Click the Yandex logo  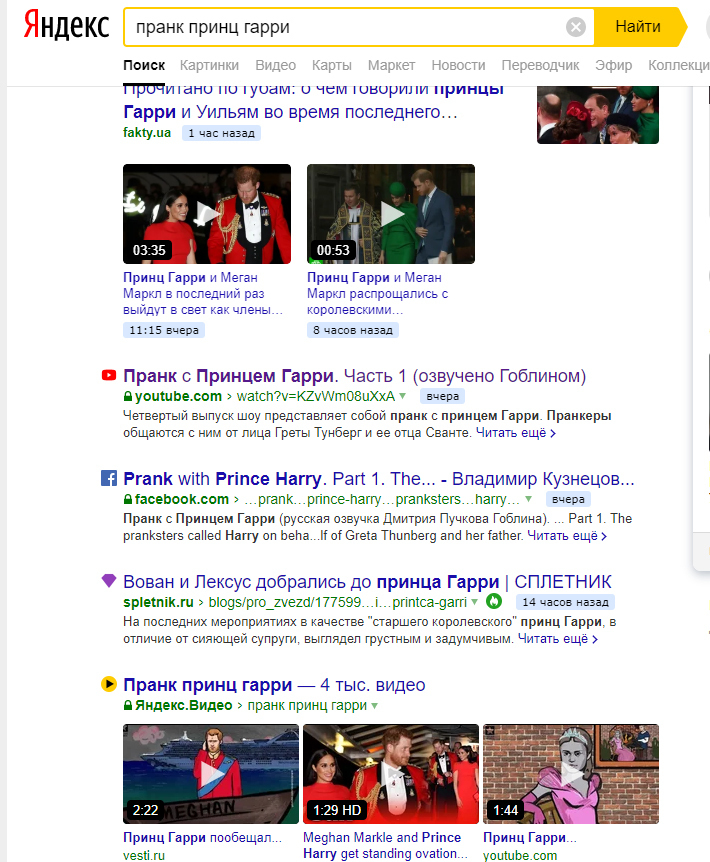tap(66, 27)
